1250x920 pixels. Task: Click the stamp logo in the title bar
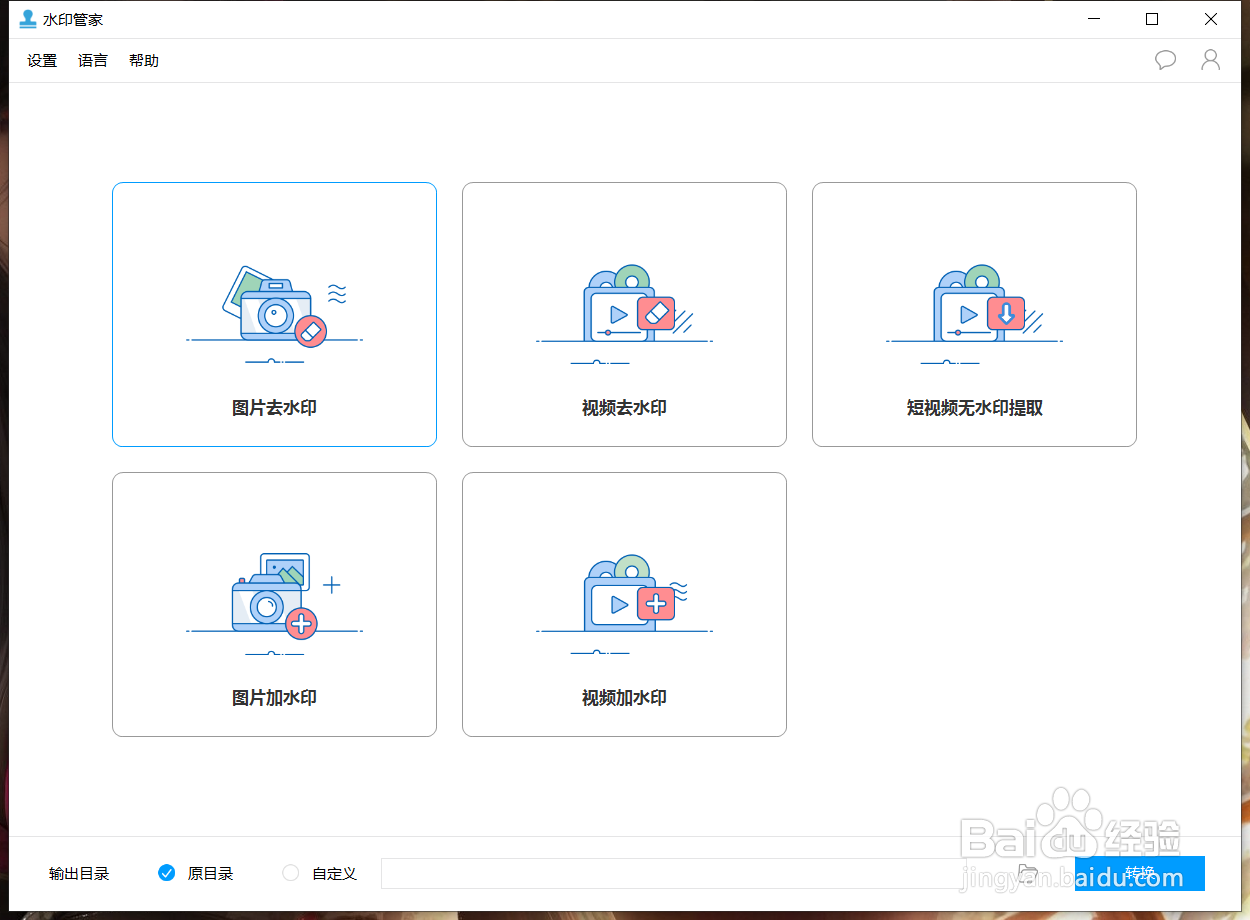(27, 18)
